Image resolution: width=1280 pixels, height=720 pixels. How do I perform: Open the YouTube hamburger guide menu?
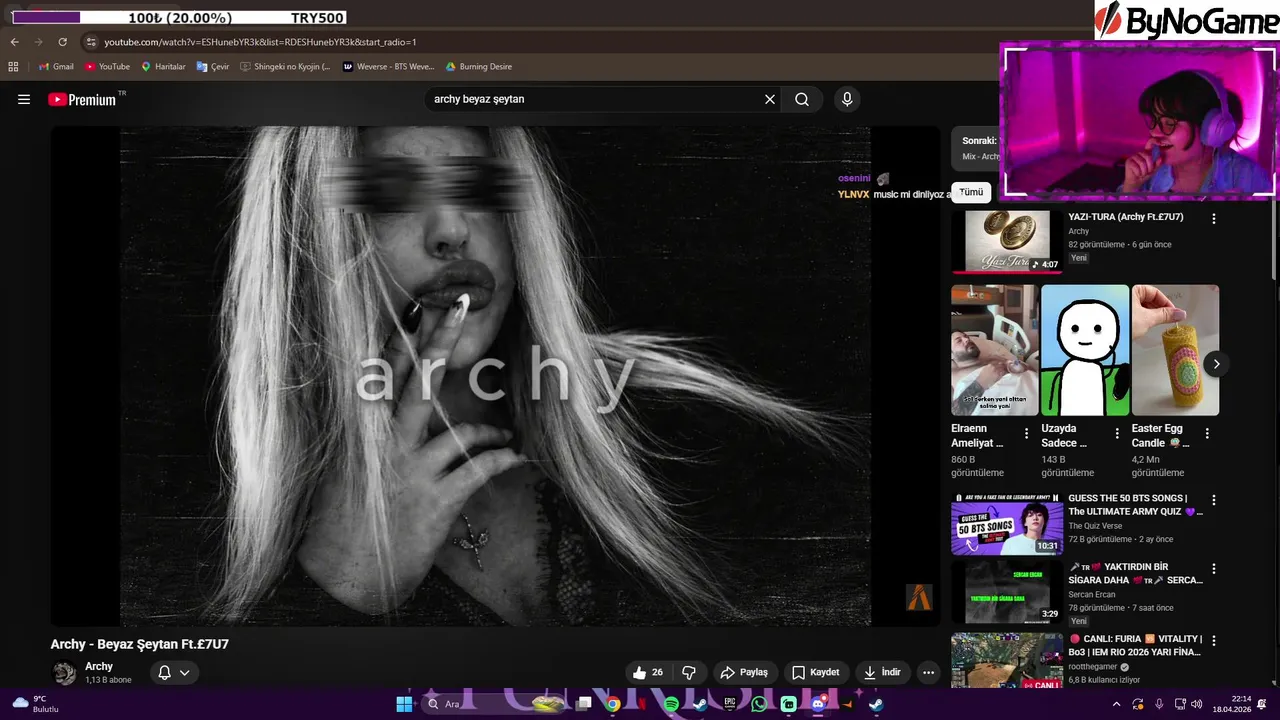[x=24, y=99]
